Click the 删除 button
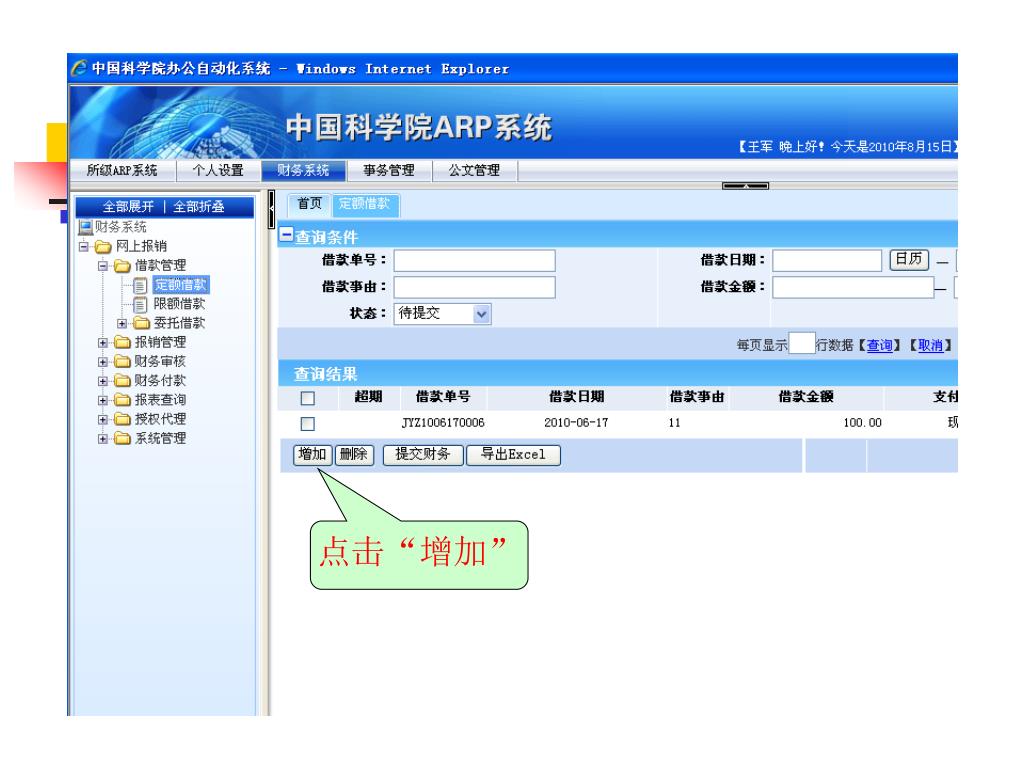The width and height of the screenshot is (1024, 768). 354,454
